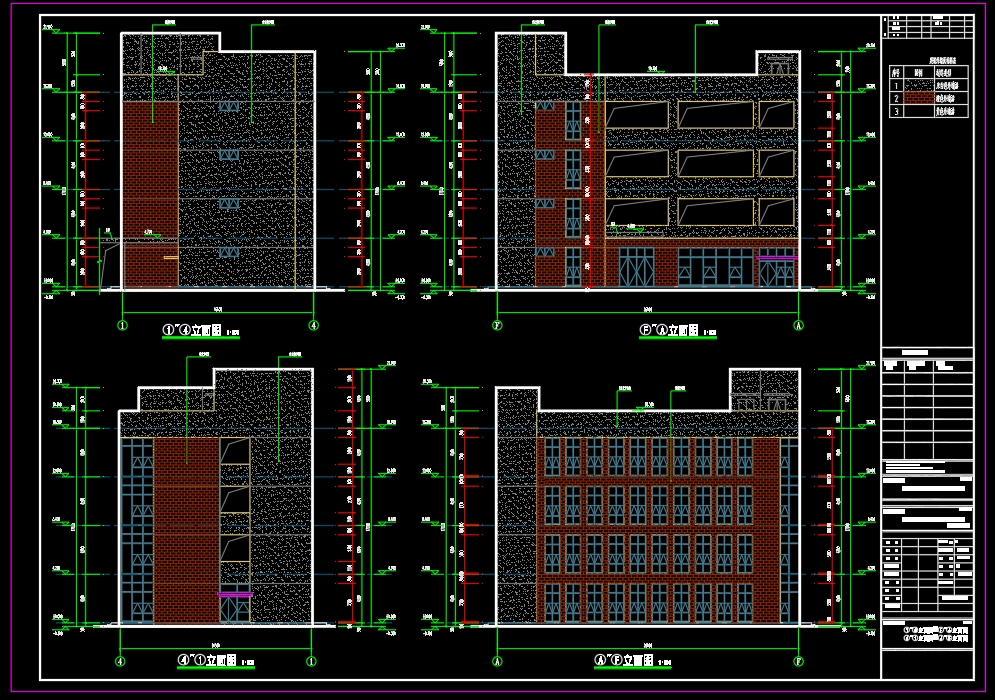Click axis bubble Ⓐ under the bottom-right elevation

click(497, 661)
